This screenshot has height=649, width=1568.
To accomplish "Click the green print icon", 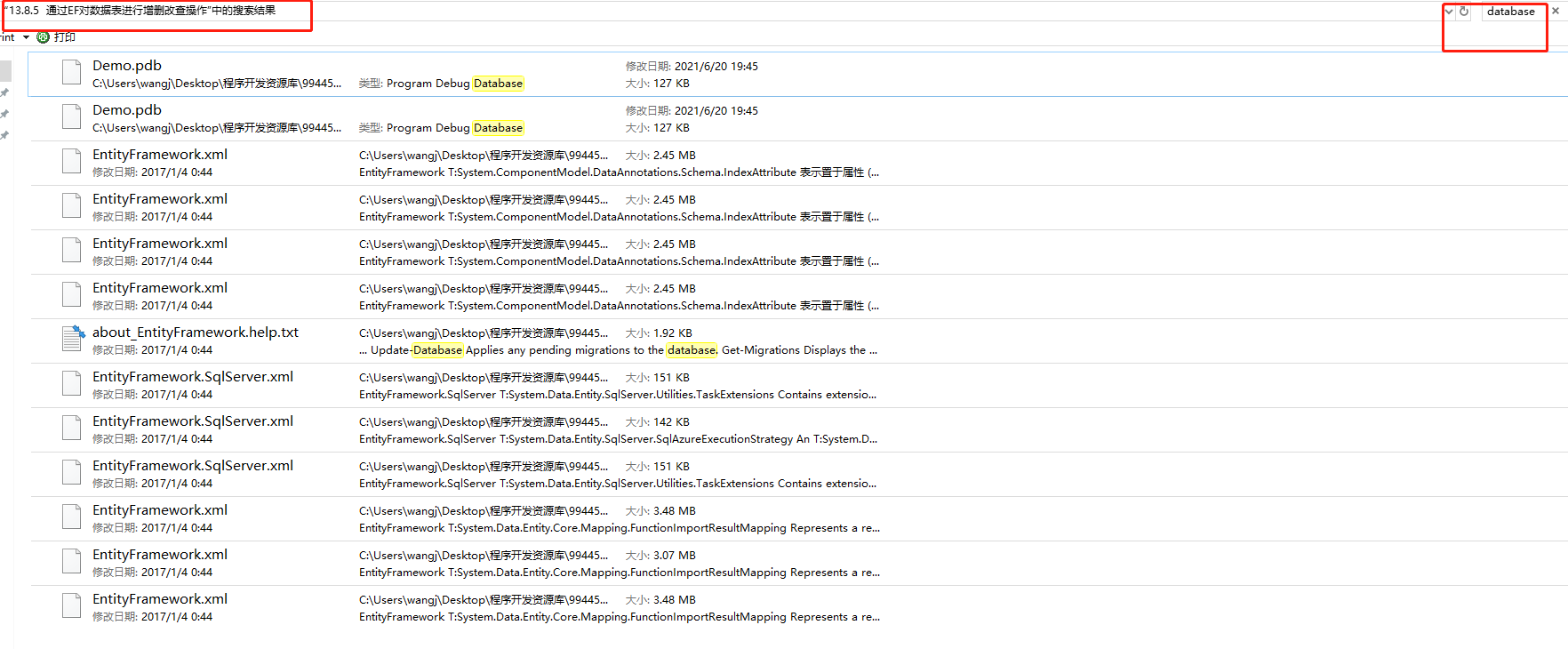I will (x=43, y=37).
